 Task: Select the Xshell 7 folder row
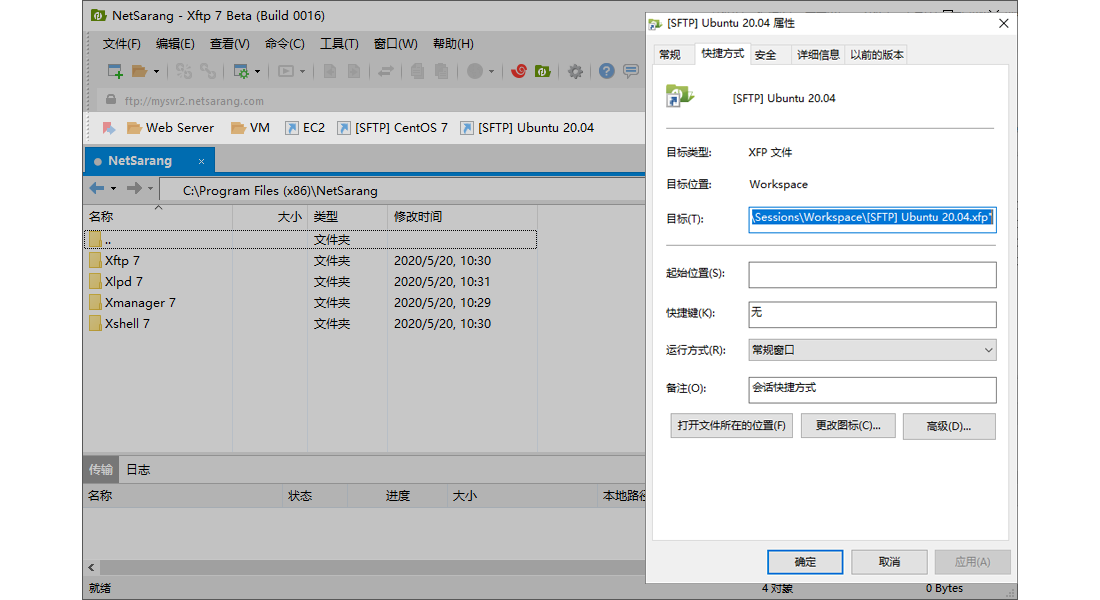click(310, 324)
